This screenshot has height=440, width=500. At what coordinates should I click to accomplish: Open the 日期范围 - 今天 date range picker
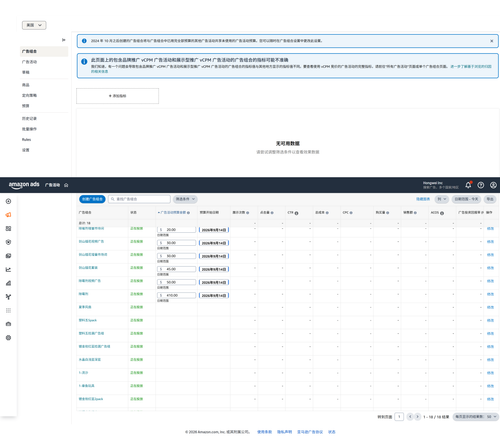pyautogui.click(x=466, y=199)
